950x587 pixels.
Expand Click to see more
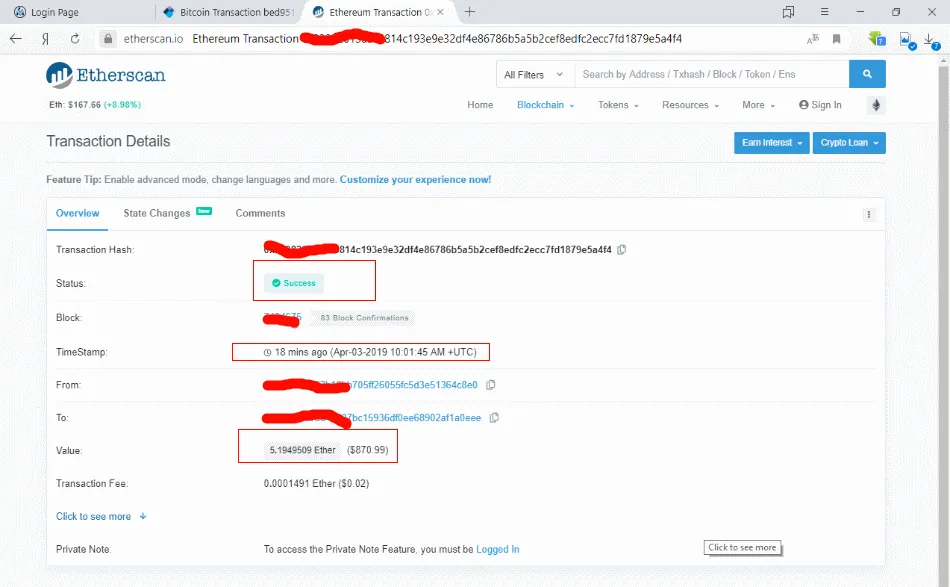point(101,516)
